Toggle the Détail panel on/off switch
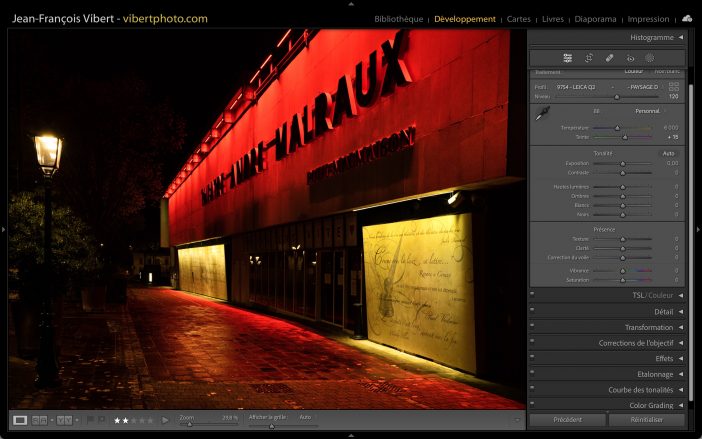702x439 pixels. pyautogui.click(x=532, y=311)
